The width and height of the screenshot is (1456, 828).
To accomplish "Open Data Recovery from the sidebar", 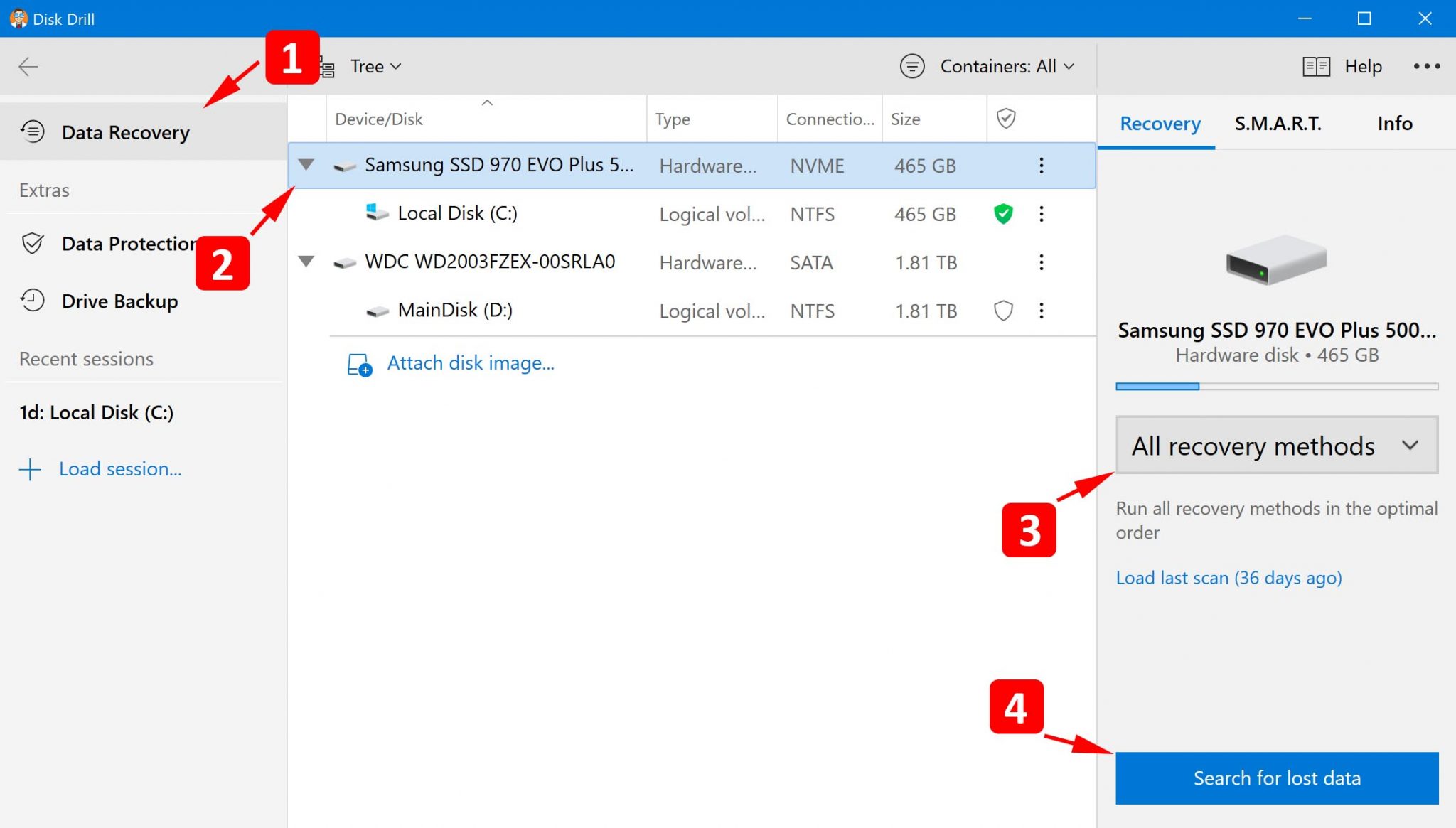I will click(125, 131).
